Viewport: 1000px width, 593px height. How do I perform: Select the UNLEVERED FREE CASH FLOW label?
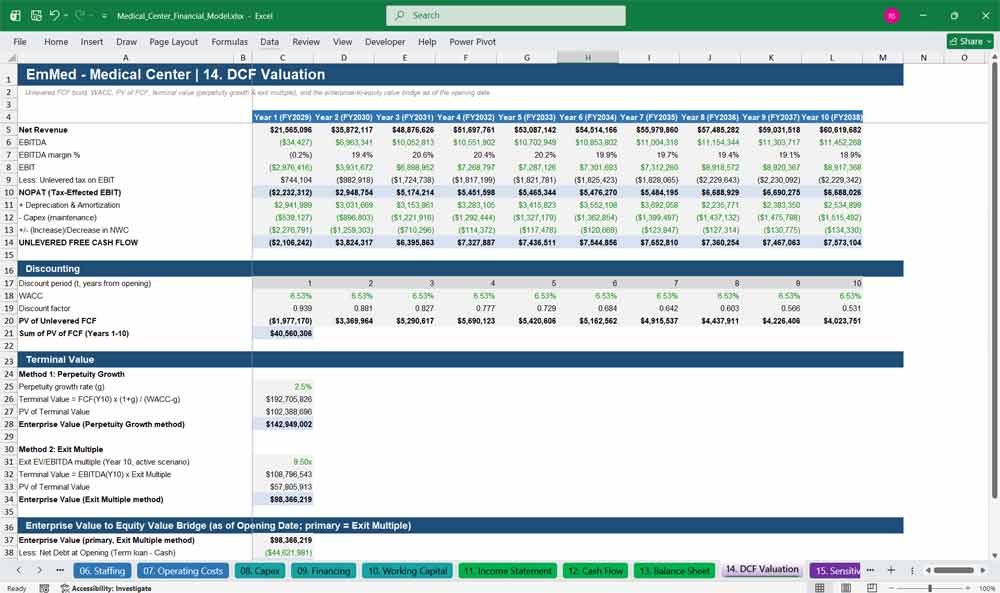[x=78, y=242]
